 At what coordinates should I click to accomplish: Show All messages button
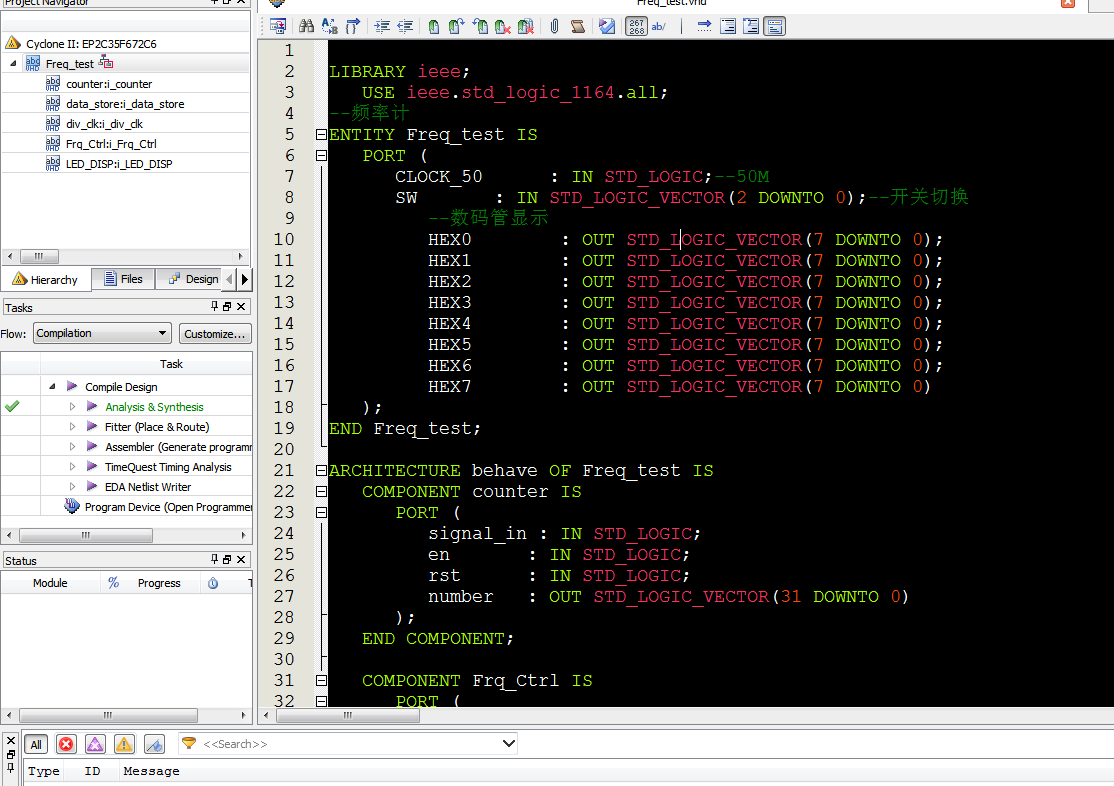36,744
